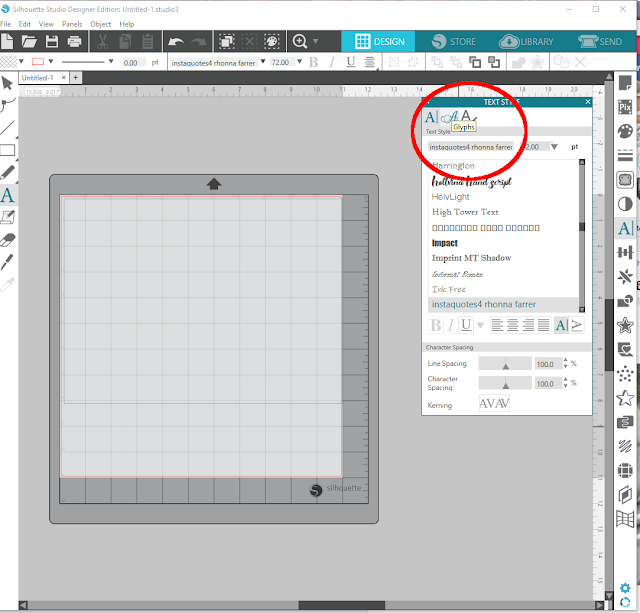Expand panel font size dropdown arrow
Image resolution: width=640 pixels, height=613 pixels.
(554, 147)
